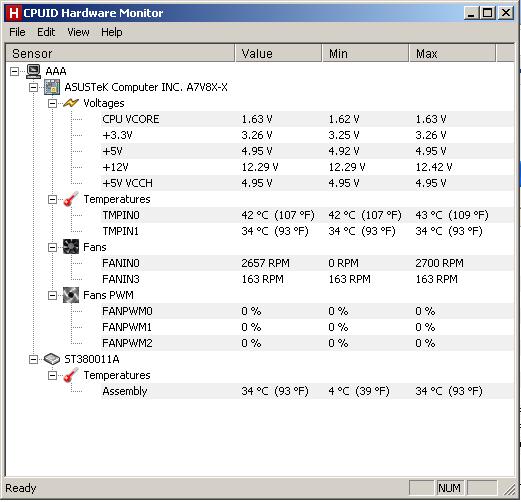Click the Sensor column header
521x502 pixels.
coord(120,53)
